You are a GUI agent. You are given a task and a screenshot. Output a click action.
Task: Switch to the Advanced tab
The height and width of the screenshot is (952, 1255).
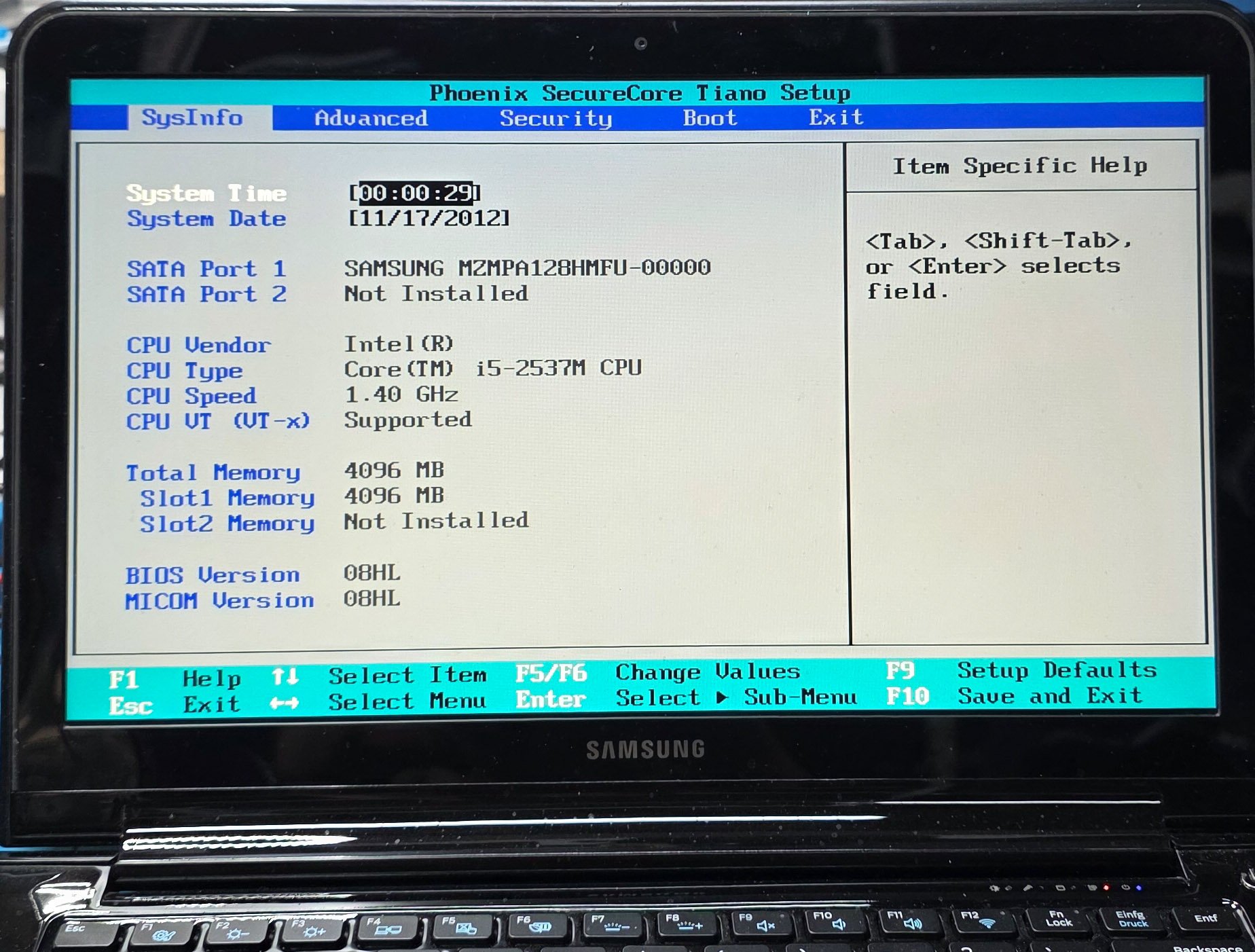pos(371,118)
